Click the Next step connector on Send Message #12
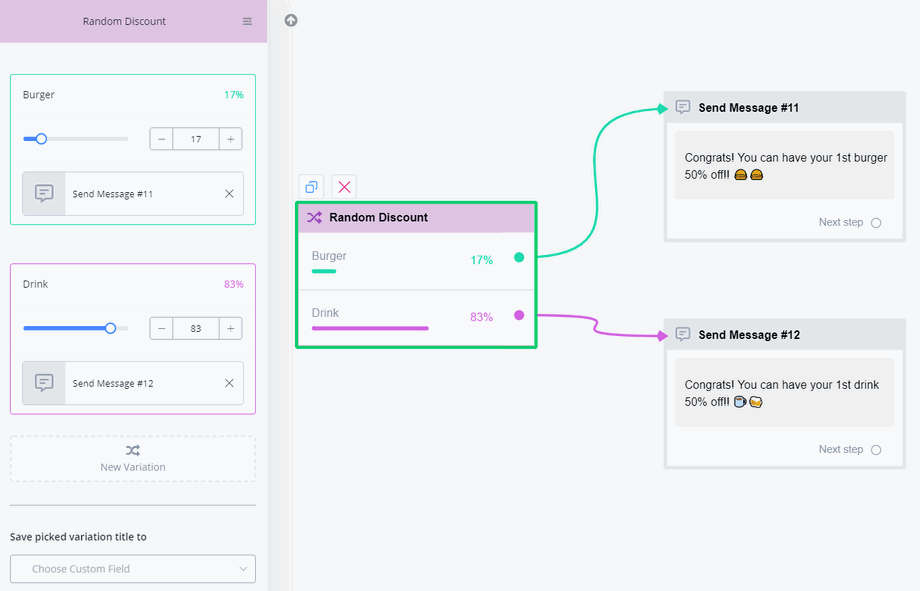This screenshot has height=591, width=920. (x=876, y=450)
